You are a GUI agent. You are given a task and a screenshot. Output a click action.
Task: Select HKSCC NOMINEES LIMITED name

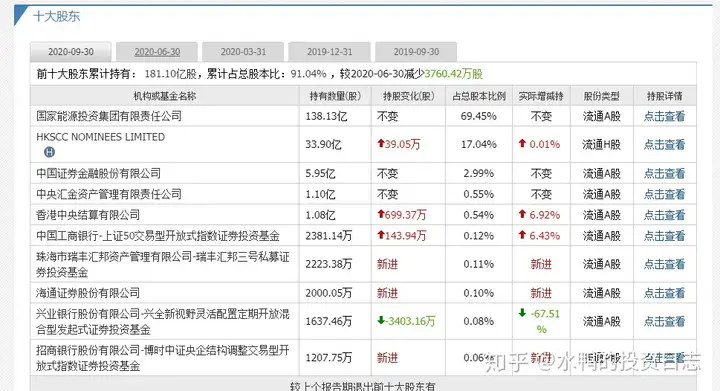[101, 137]
